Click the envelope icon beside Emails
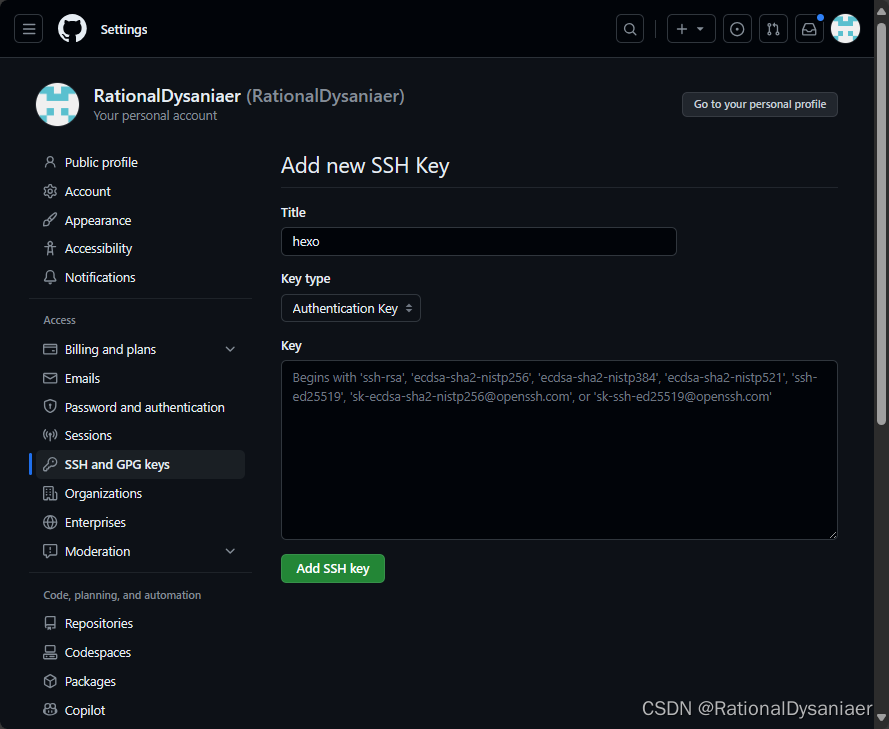 (x=50, y=378)
